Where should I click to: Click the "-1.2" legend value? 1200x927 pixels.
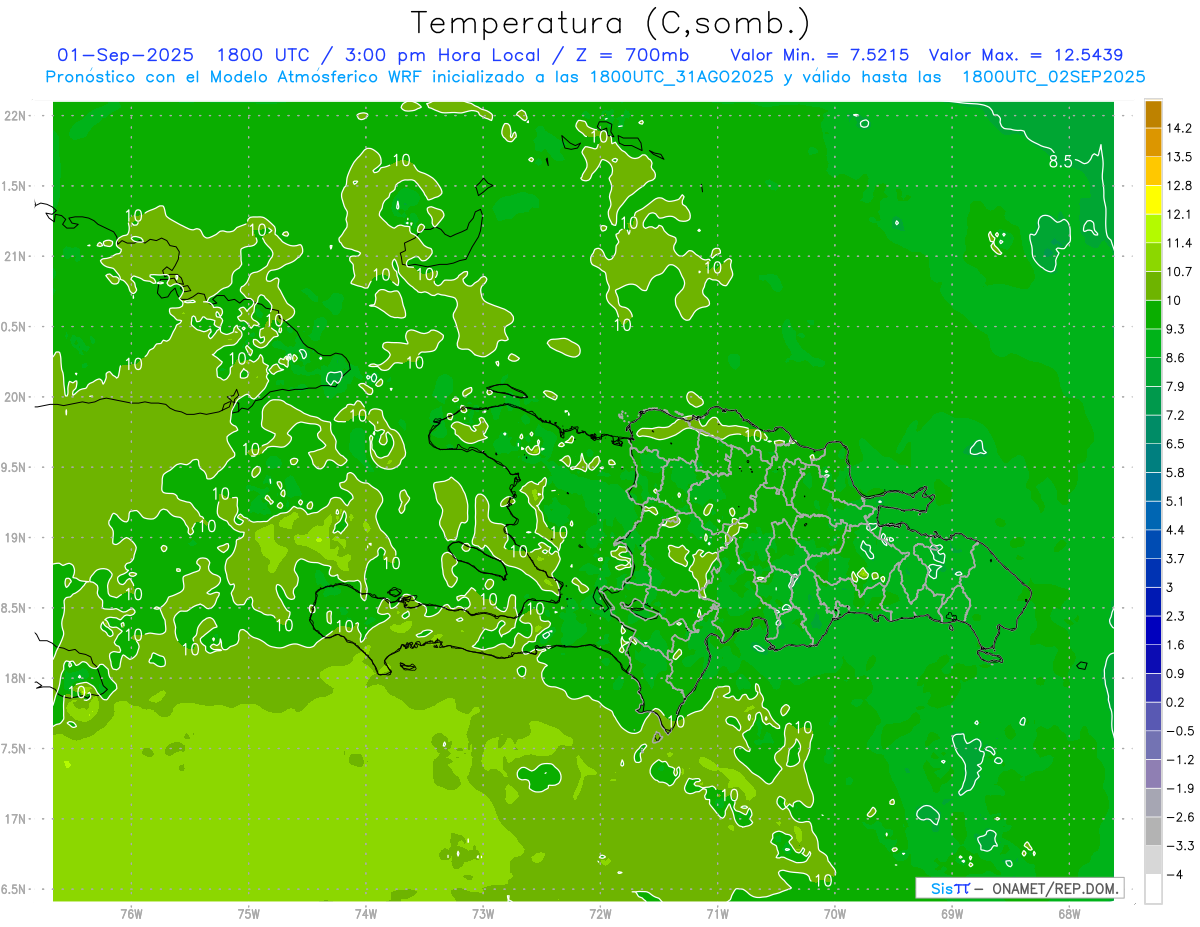point(1180,760)
